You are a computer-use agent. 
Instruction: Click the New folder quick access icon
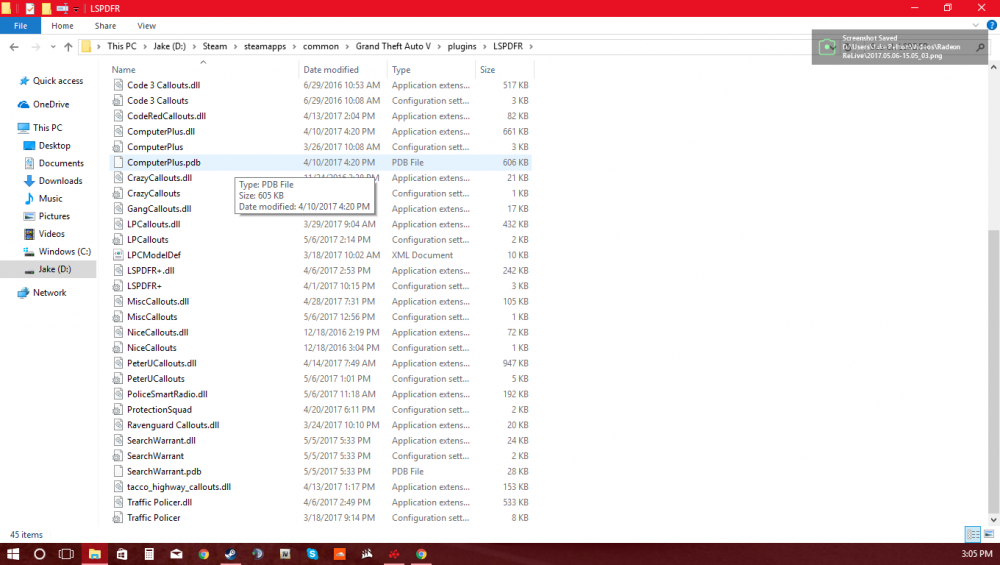pyautogui.click(x=46, y=8)
